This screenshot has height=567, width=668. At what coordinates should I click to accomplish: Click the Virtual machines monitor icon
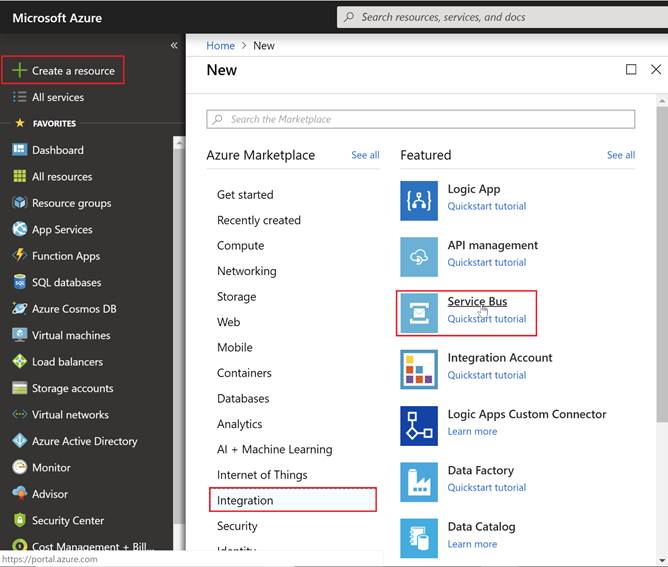tap(19, 335)
